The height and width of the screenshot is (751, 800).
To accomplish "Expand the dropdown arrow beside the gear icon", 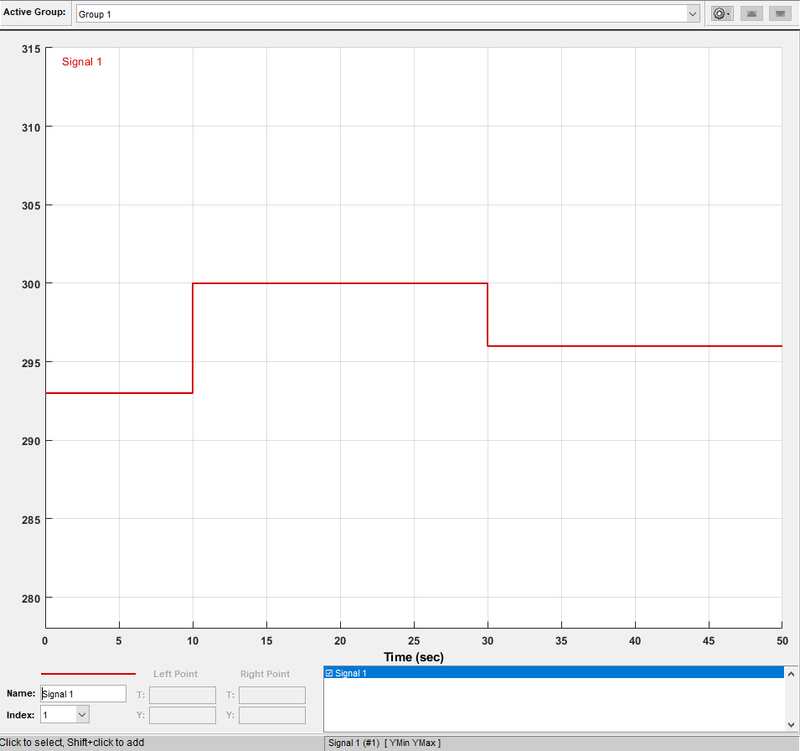I will (x=727, y=13).
